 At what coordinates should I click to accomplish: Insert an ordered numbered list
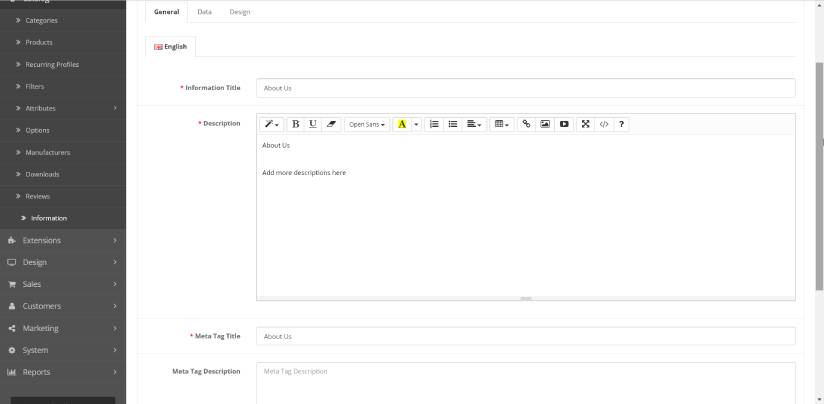434,124
